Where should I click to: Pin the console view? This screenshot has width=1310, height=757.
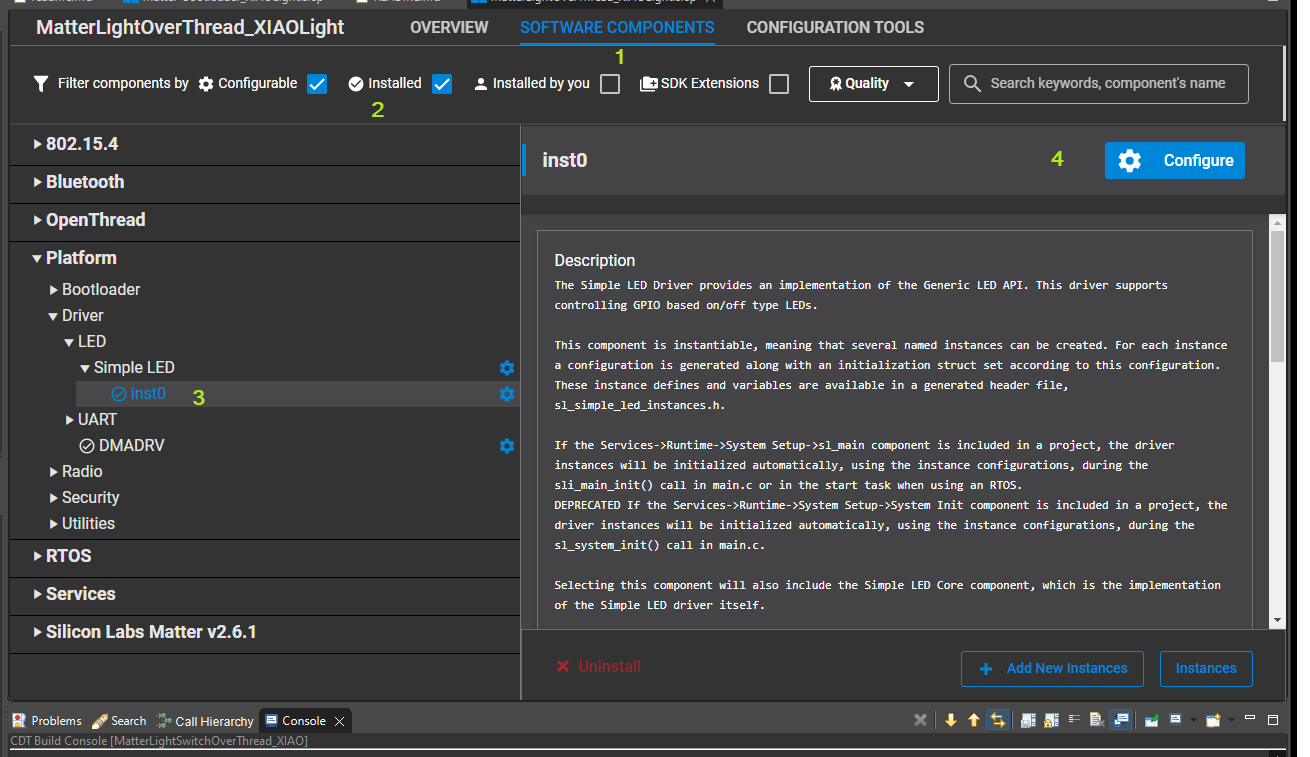point(1152,720)
